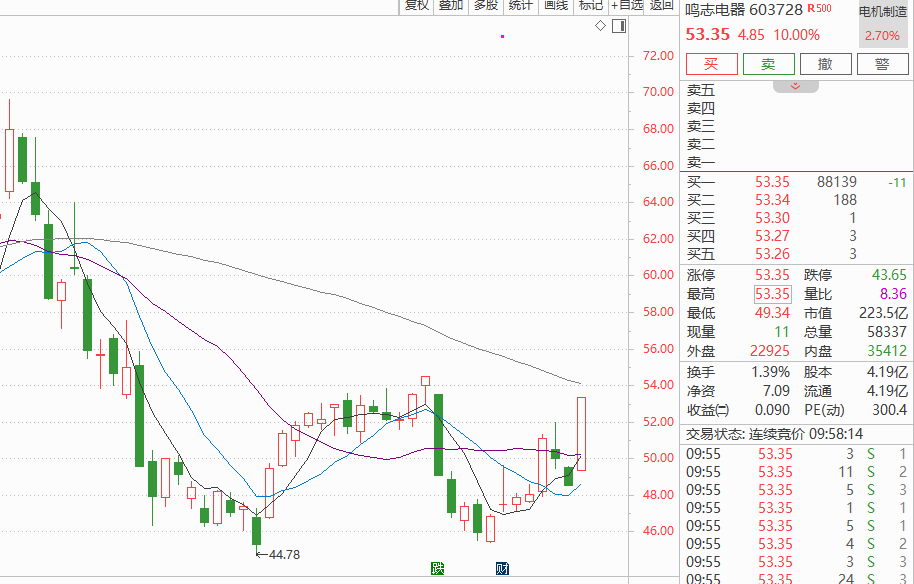Switch to 多股 multi-stock view
This screenshot has width=914, height=584.
pyautogui.click(x=486, y=6)
